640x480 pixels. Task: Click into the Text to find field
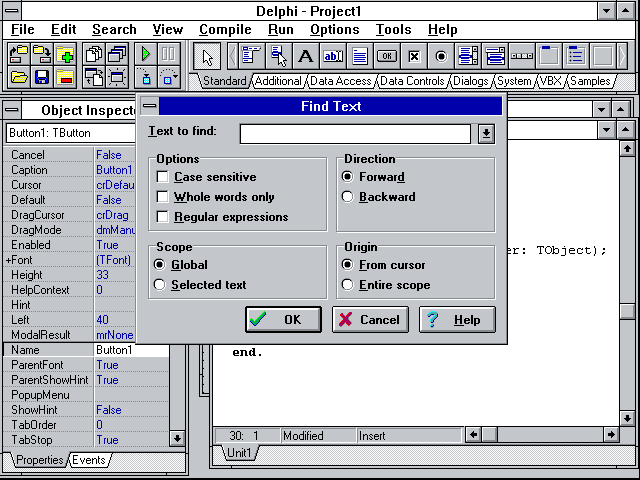[x=354, y=133]
